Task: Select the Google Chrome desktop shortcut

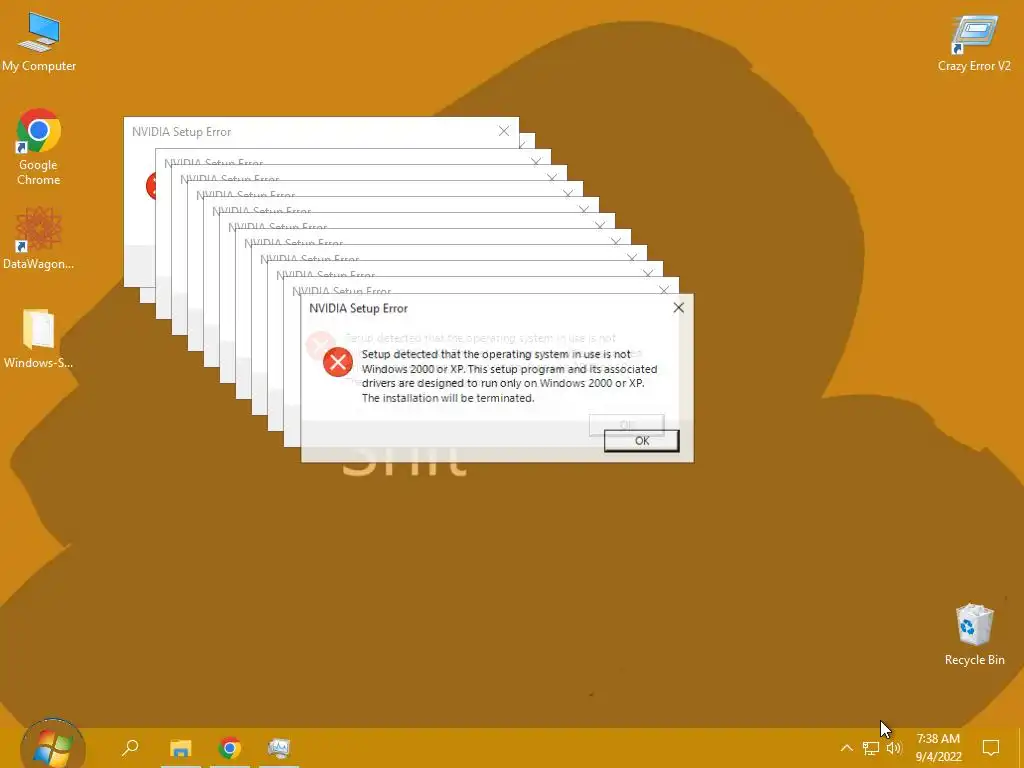Action: pyautogui.click(x=39, y=147)
